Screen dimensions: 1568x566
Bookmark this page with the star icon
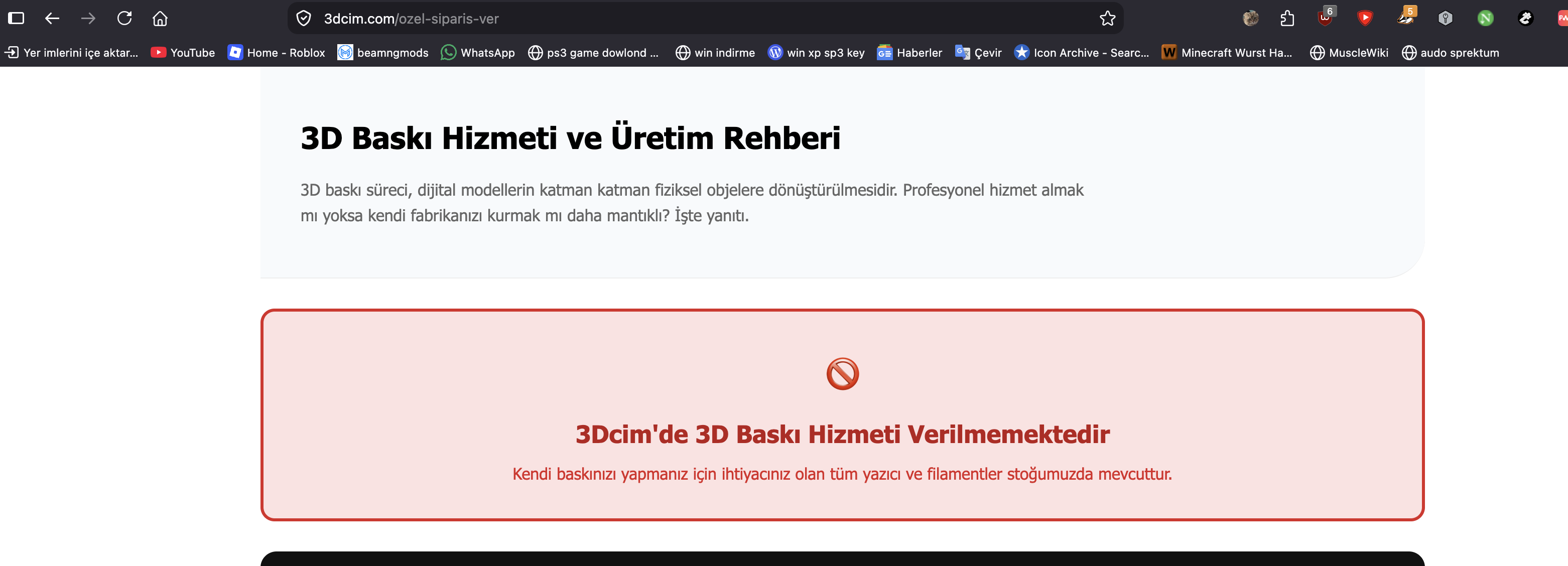1107,18
